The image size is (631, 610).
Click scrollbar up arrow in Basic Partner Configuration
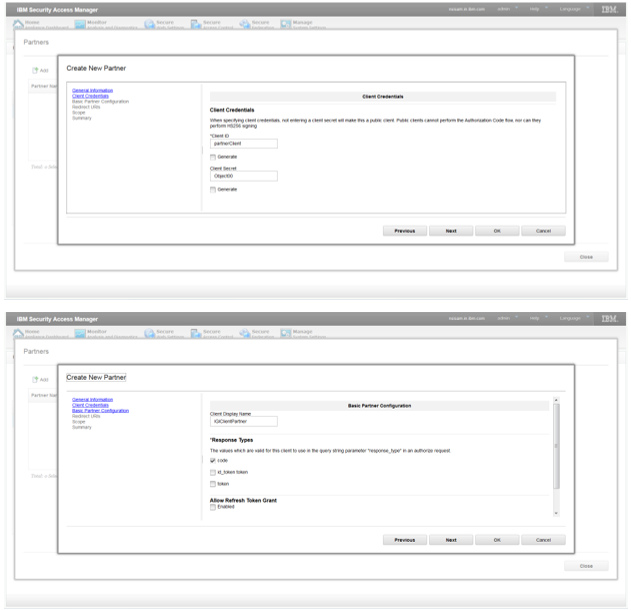pyautogui.click(x=556, y=400)
